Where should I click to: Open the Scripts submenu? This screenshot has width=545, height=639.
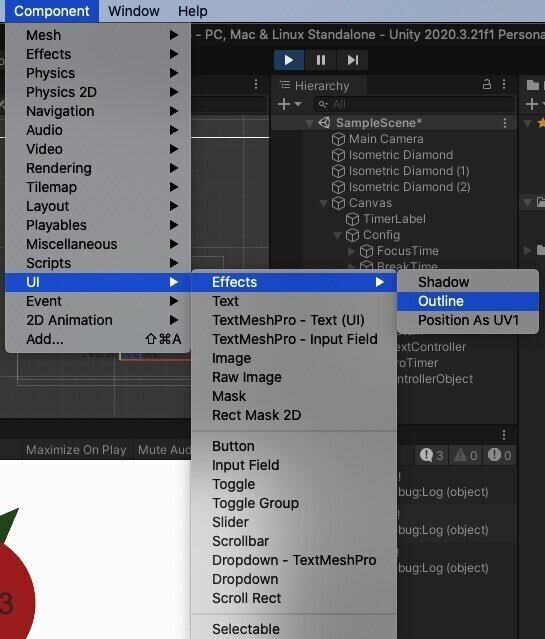98,263
